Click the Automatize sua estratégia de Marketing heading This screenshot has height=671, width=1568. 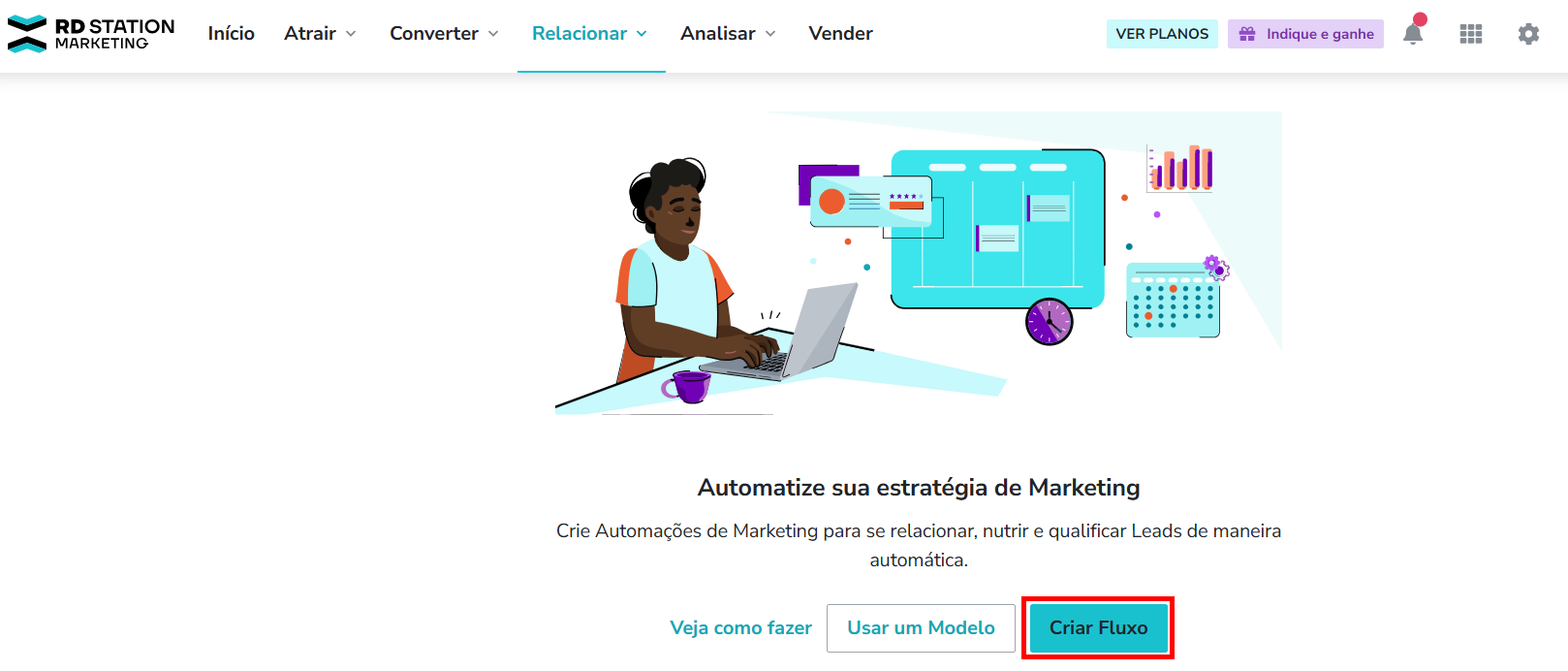click(919, 488)
